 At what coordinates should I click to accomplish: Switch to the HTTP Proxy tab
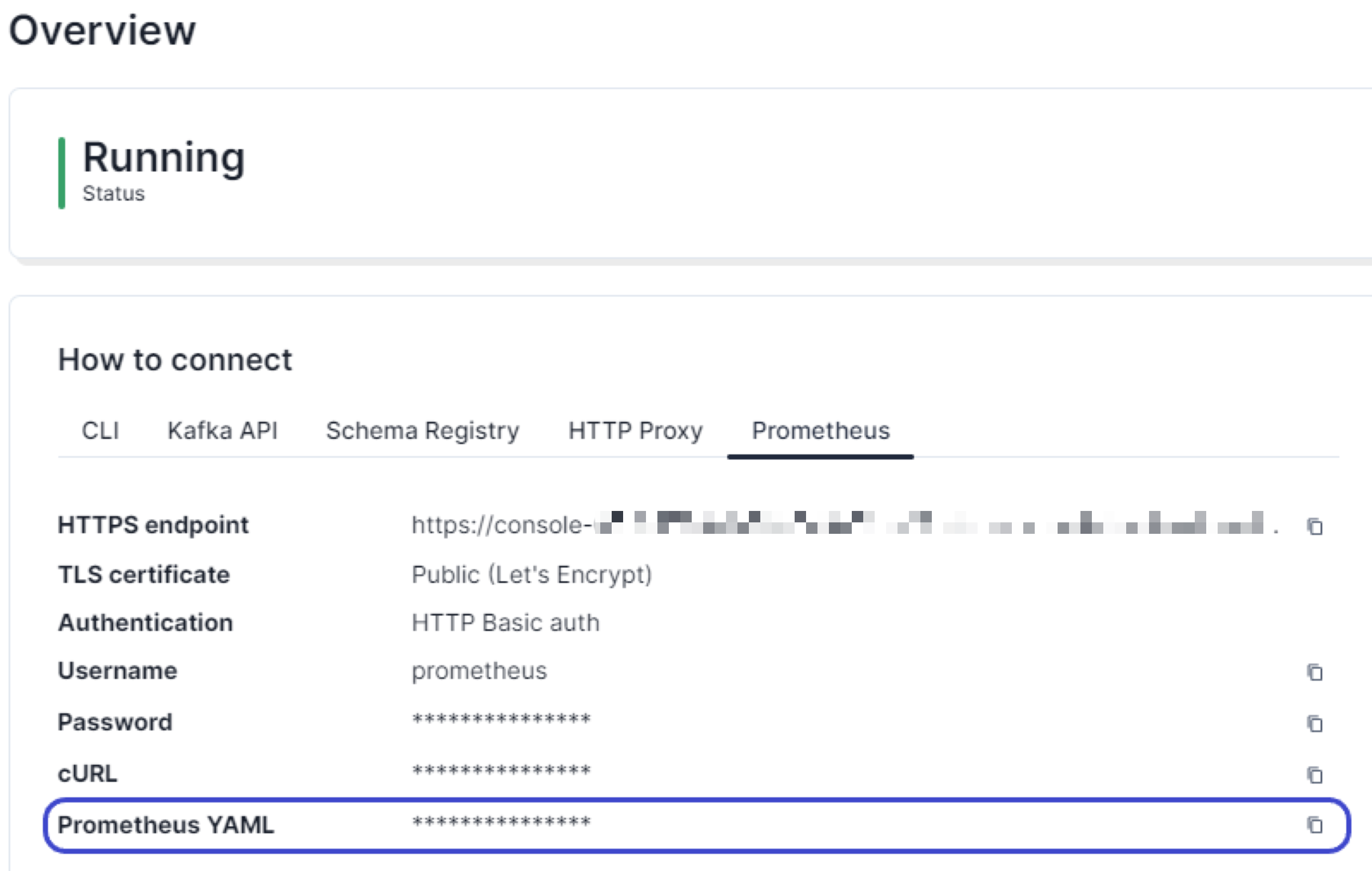click(x=635, y=431)
